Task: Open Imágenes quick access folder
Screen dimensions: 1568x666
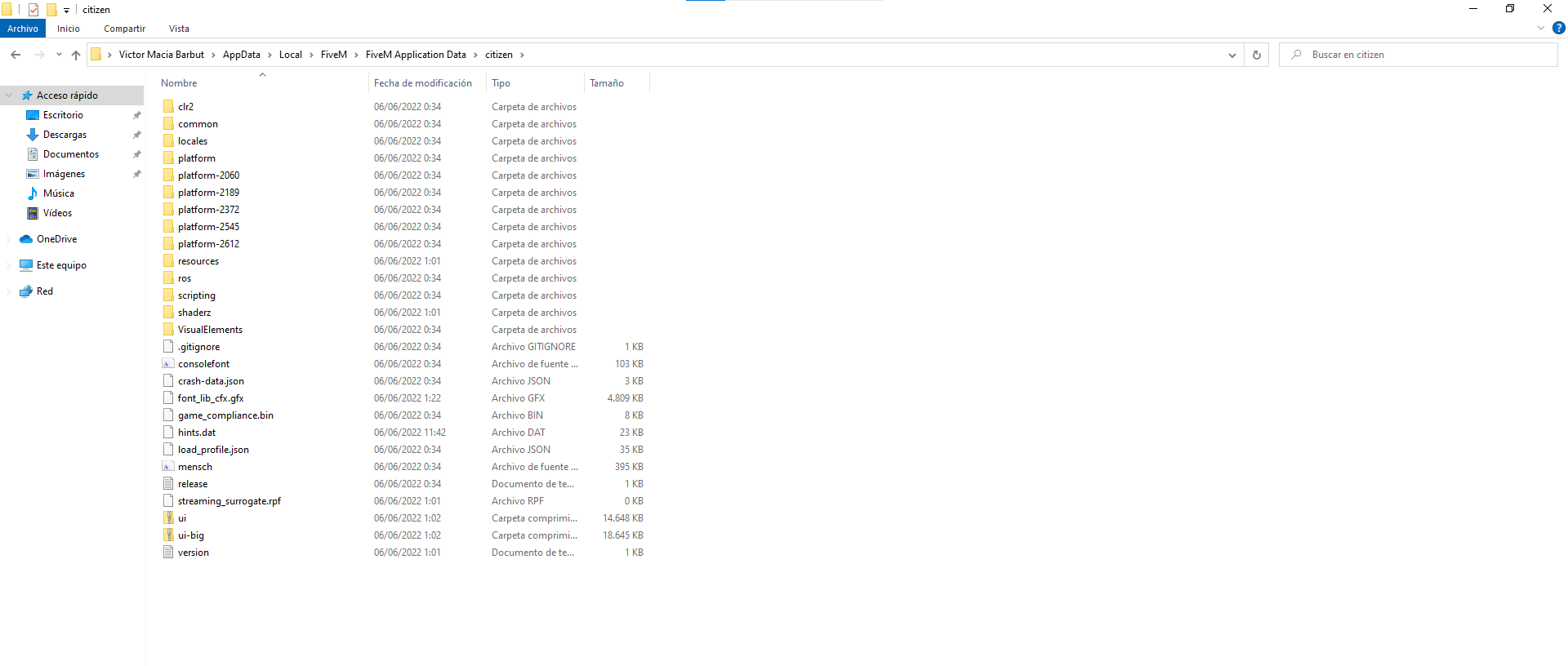Action: pyautogui.click(x=64, y=174)
